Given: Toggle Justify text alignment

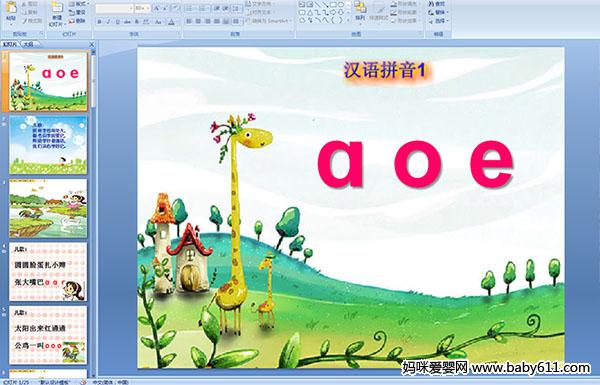Looking at the screenshot, I should pyautogui.click(x=217, y=21).
